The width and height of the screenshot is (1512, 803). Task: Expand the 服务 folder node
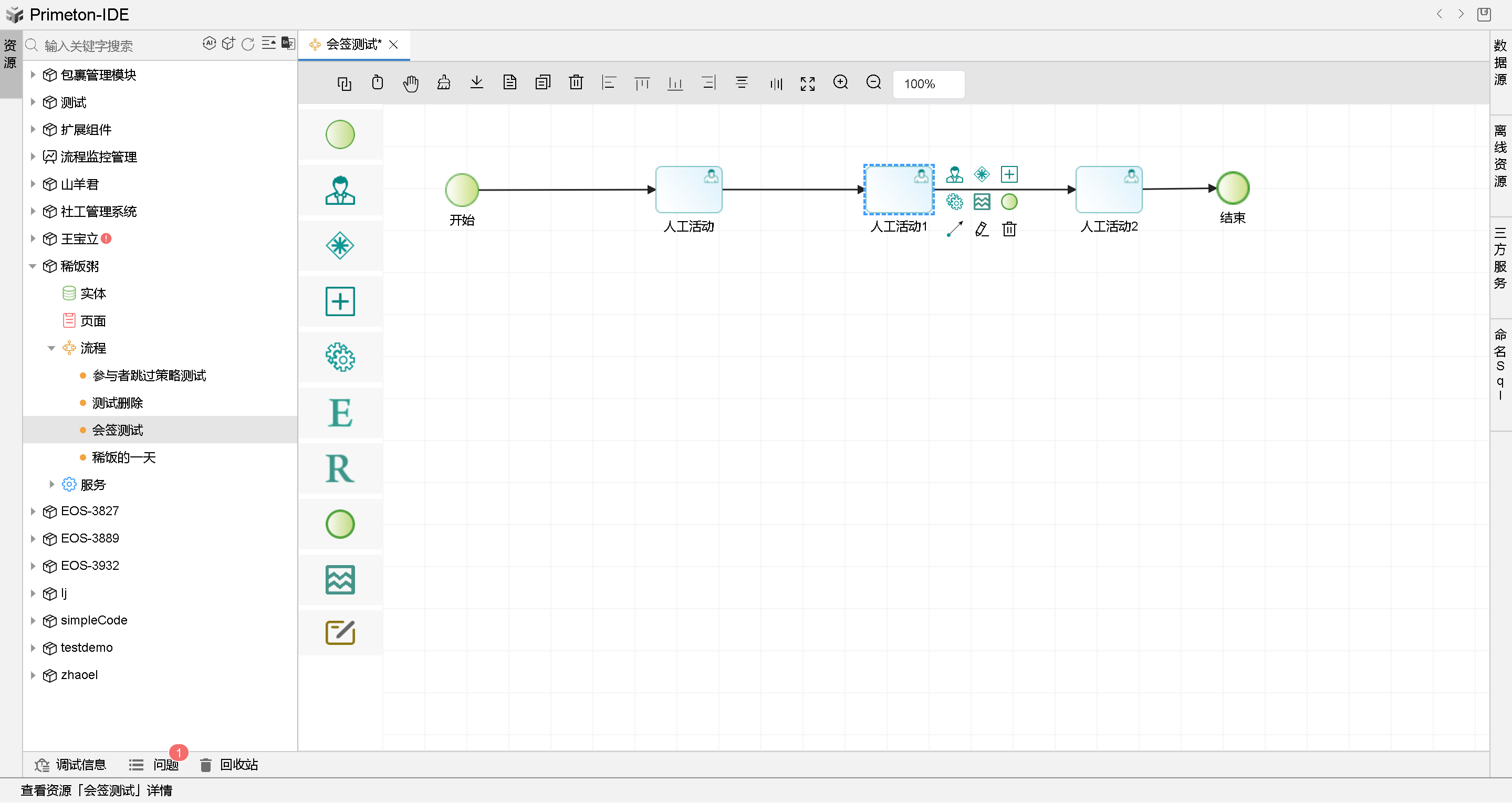point(51,485)
